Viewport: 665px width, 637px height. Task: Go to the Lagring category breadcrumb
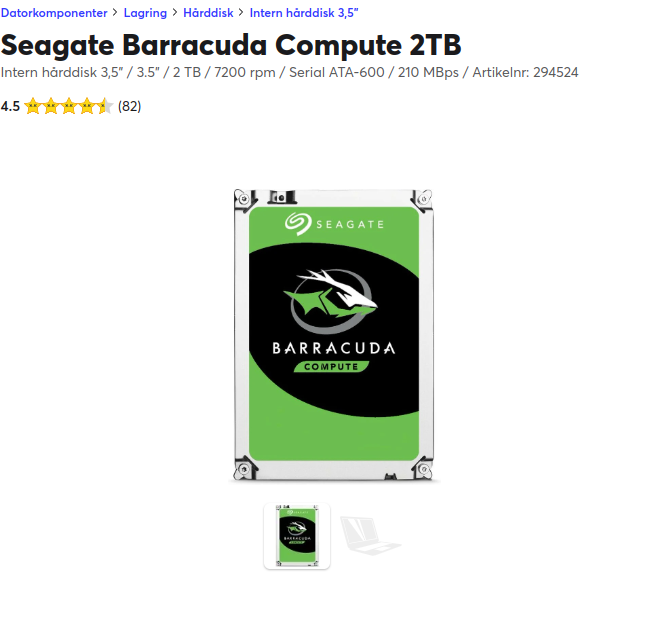pos(145,13)
